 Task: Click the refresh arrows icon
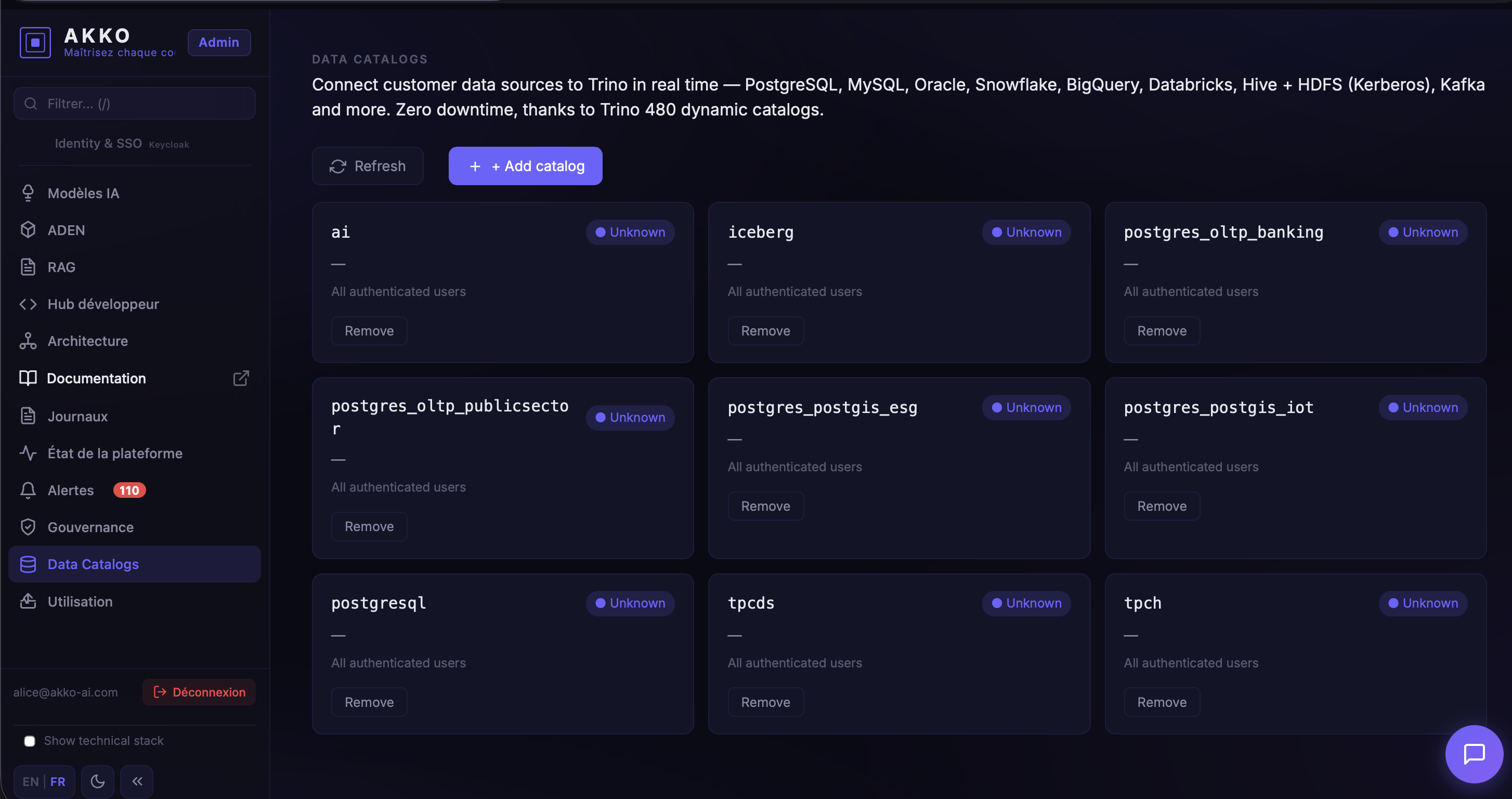(337, 166)
